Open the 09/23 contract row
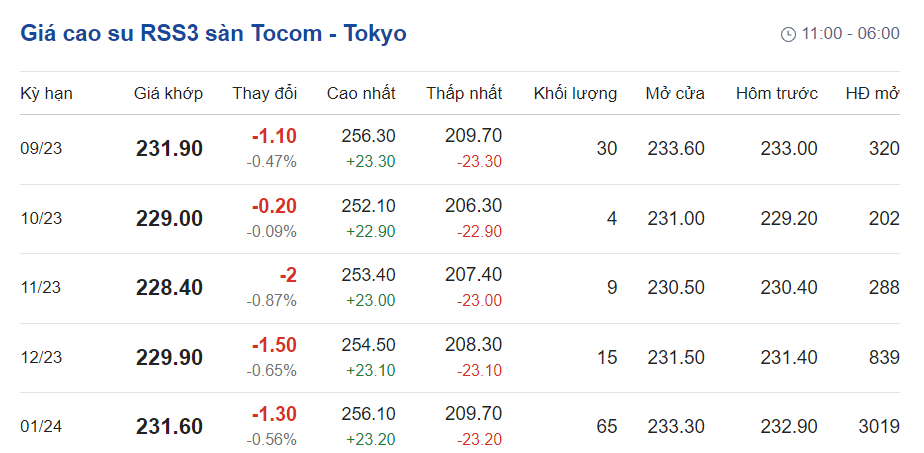Image resolution: width=924 pixels, height=453 pixels. click(41, 149)
